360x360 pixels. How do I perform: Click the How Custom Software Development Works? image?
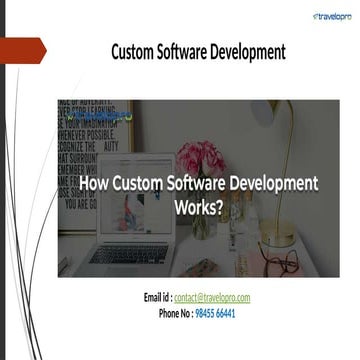point(199,188)
